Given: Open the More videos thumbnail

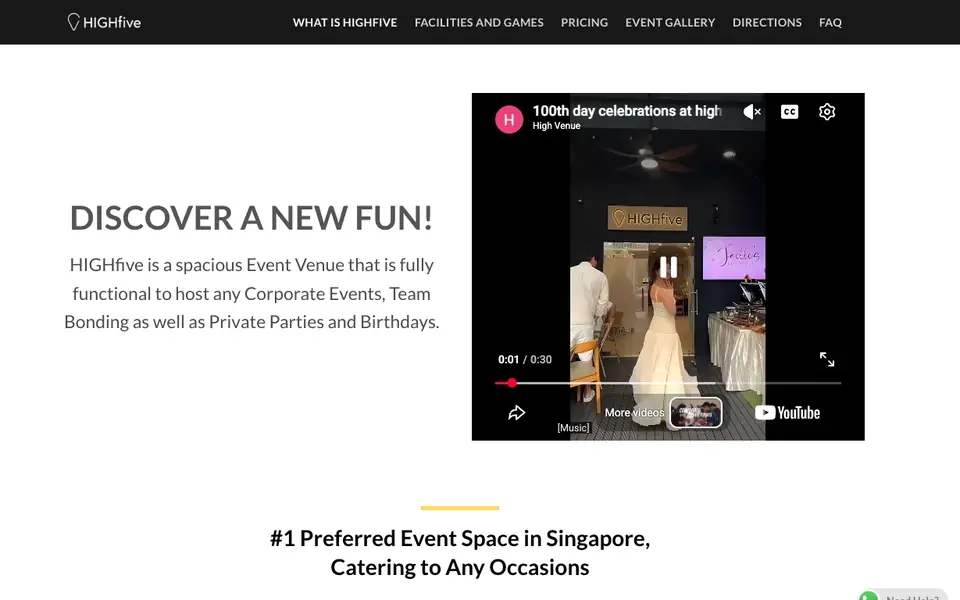Looking at the screenshot, I should (696, 413).
